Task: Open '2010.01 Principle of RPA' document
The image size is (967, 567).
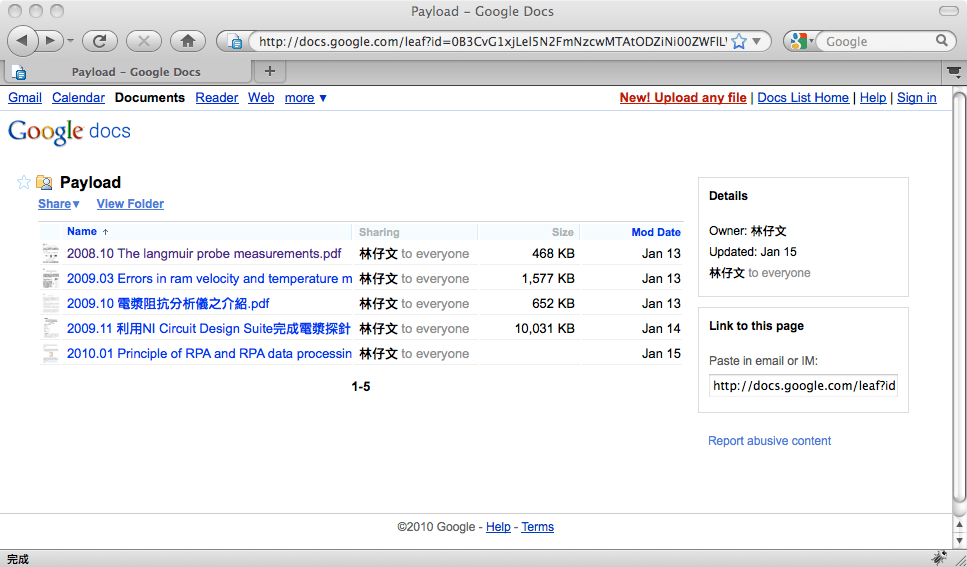Action: (209, 354)
